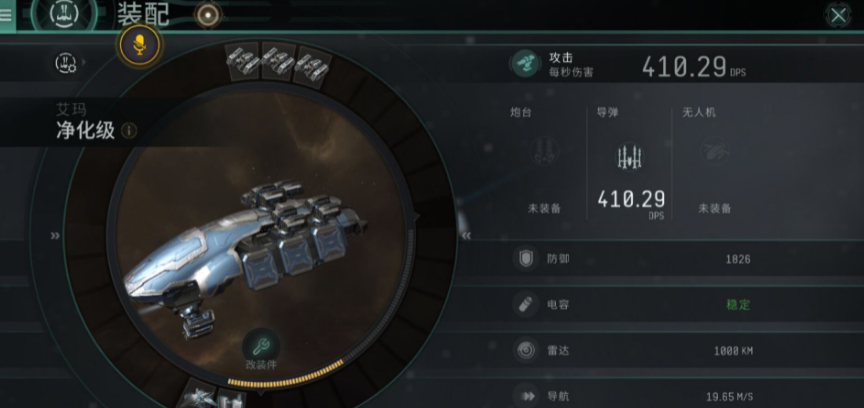Open the hamburger menu at top left
Image resolution: width=864 pixels, height=408 pixels.
7,15
